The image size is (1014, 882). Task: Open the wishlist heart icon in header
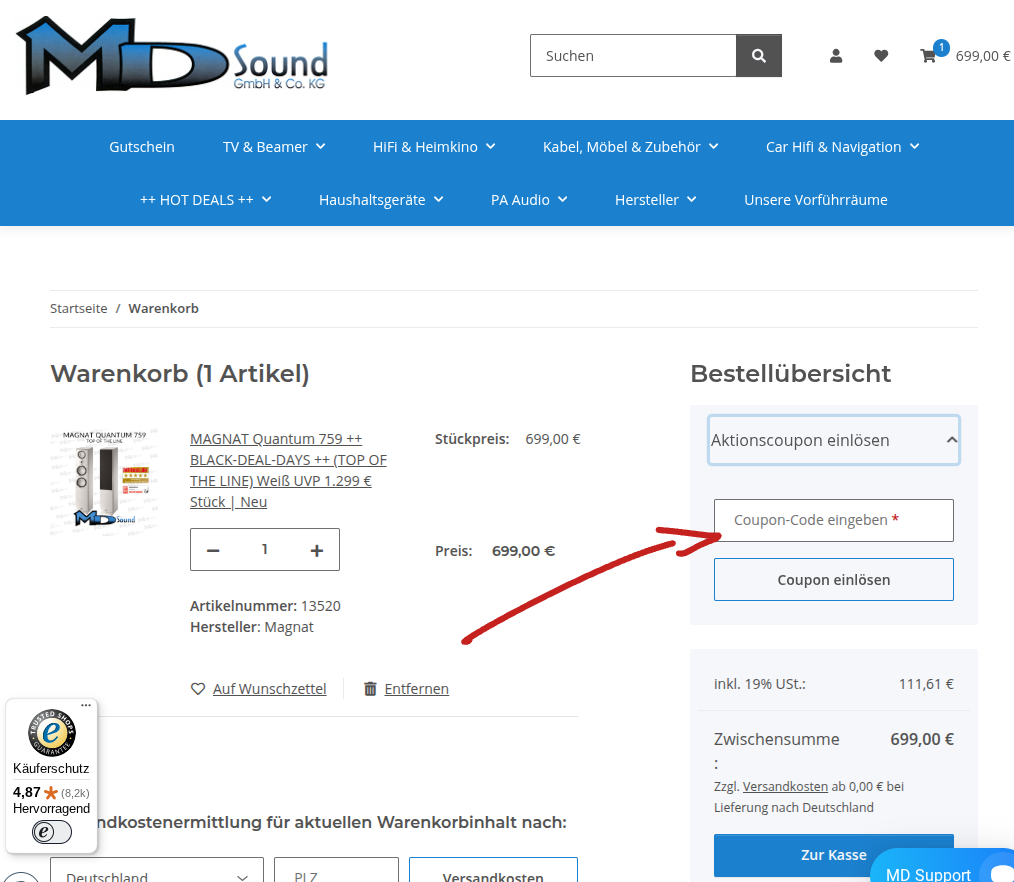881,56
